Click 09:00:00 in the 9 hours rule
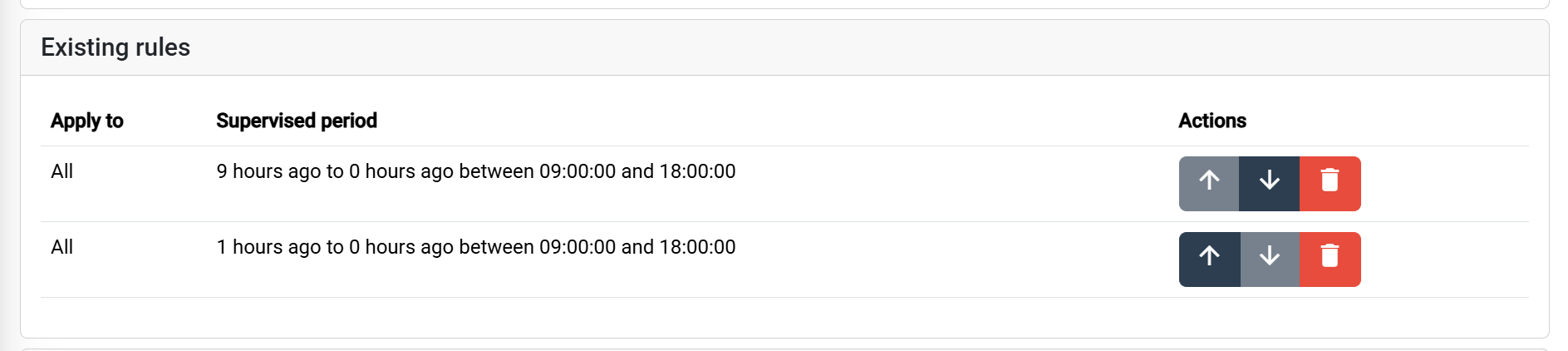The height and width of the screenshot is (351, 1568). point(578,171)
